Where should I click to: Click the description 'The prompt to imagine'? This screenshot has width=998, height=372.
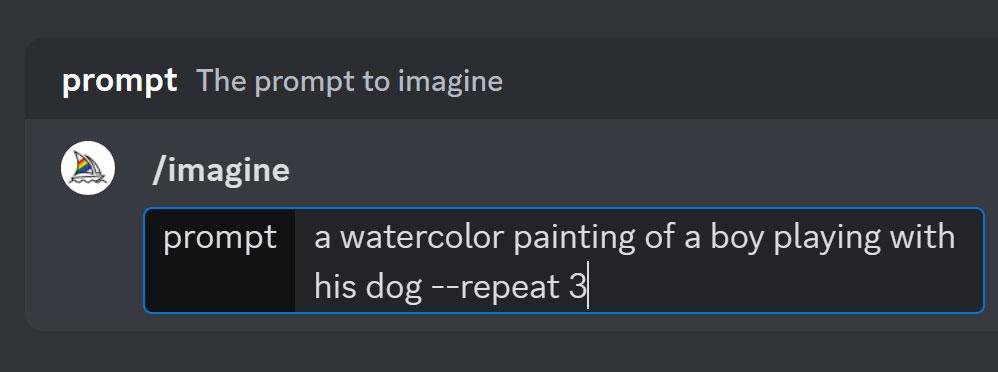click(349, 81)
